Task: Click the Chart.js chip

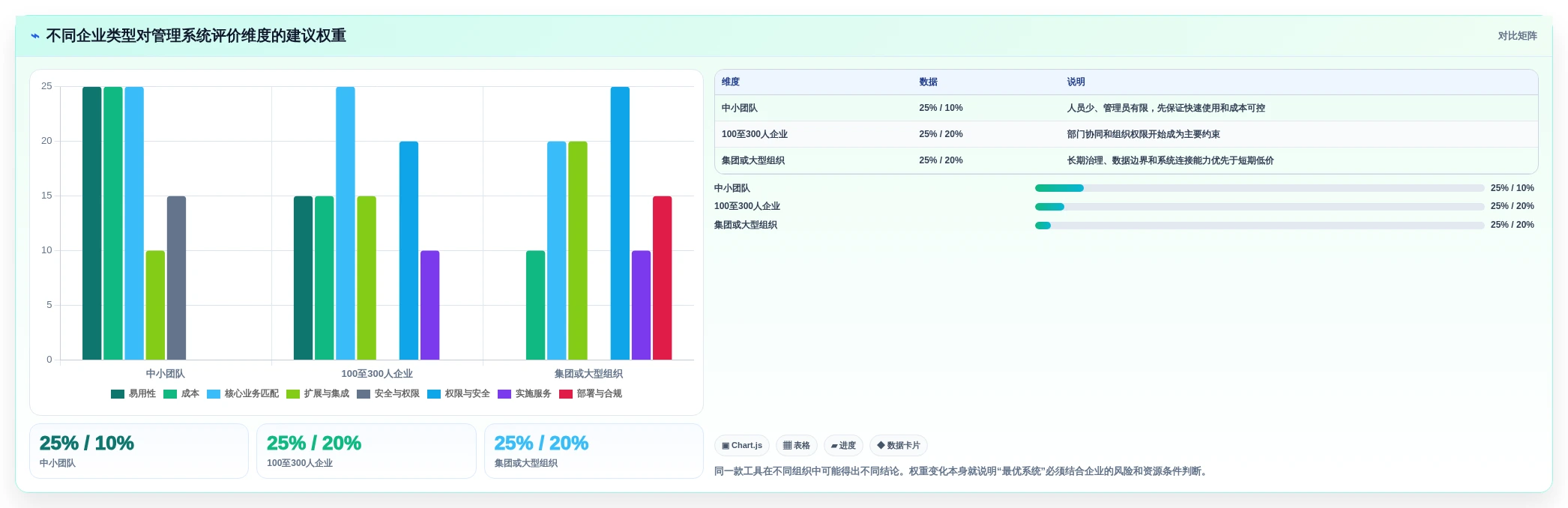Action: [742, 446]
